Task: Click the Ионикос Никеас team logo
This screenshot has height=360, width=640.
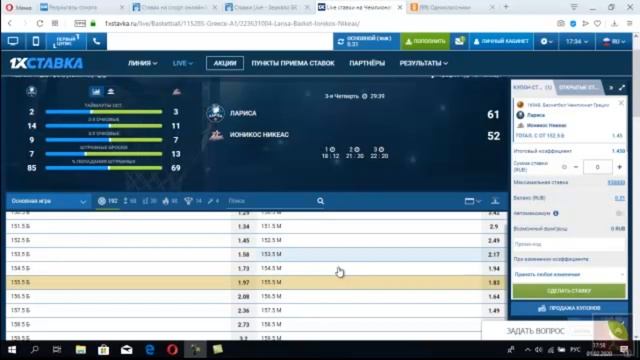Action: pos(216,135)
